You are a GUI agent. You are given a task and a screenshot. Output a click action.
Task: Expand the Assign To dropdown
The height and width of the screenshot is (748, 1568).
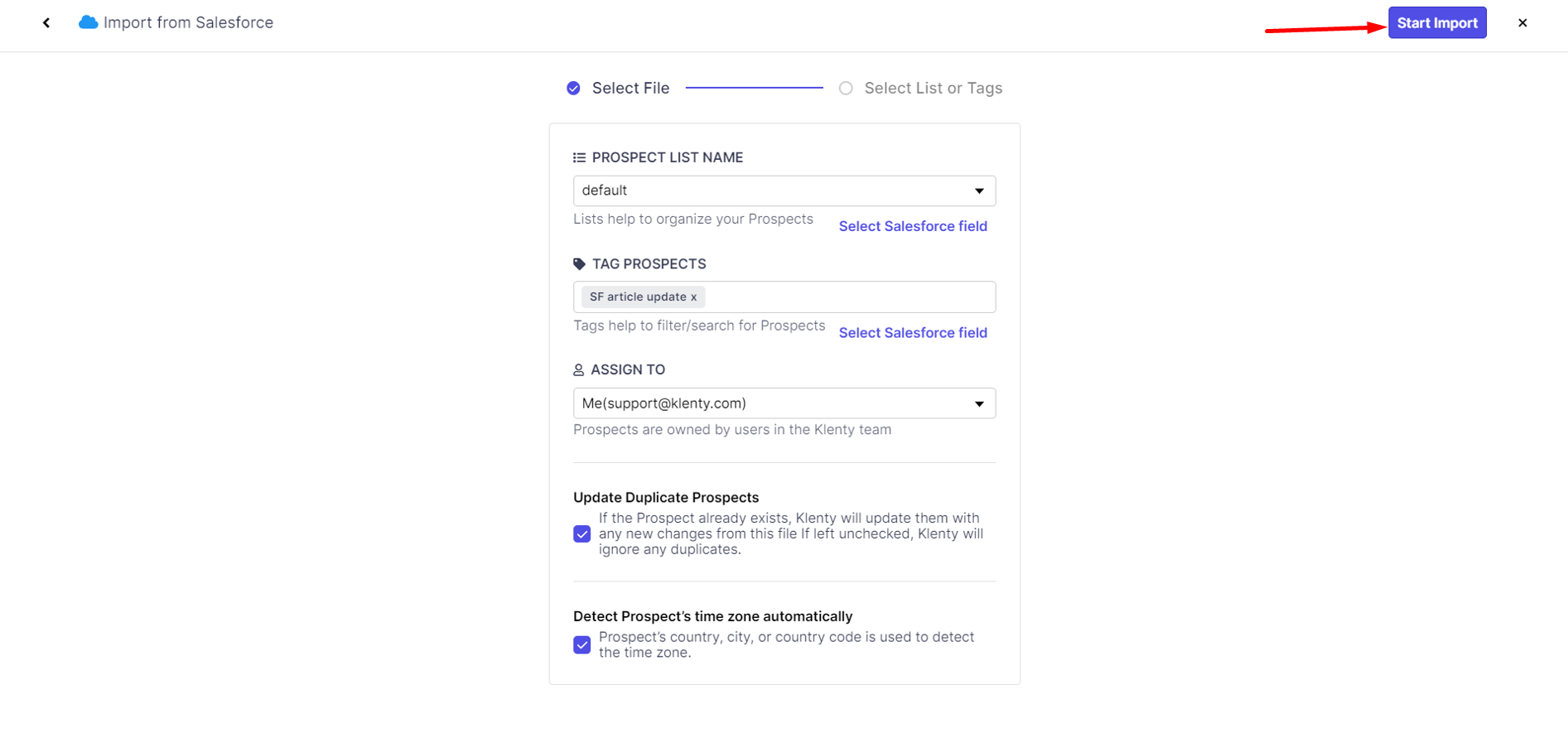point(784,403)
